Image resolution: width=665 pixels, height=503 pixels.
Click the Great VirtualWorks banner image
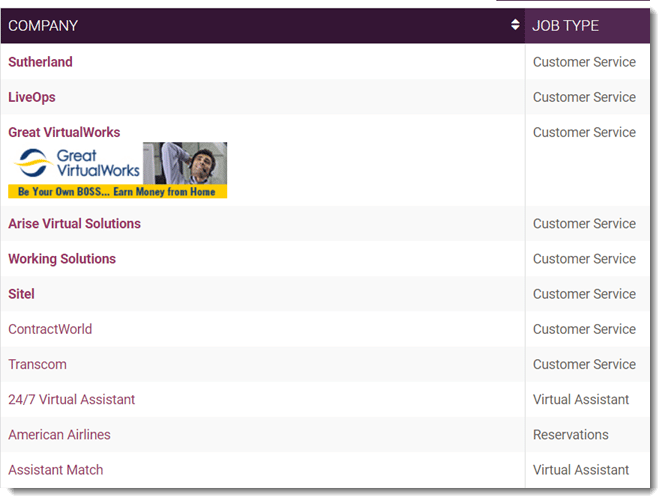(117, 170)
